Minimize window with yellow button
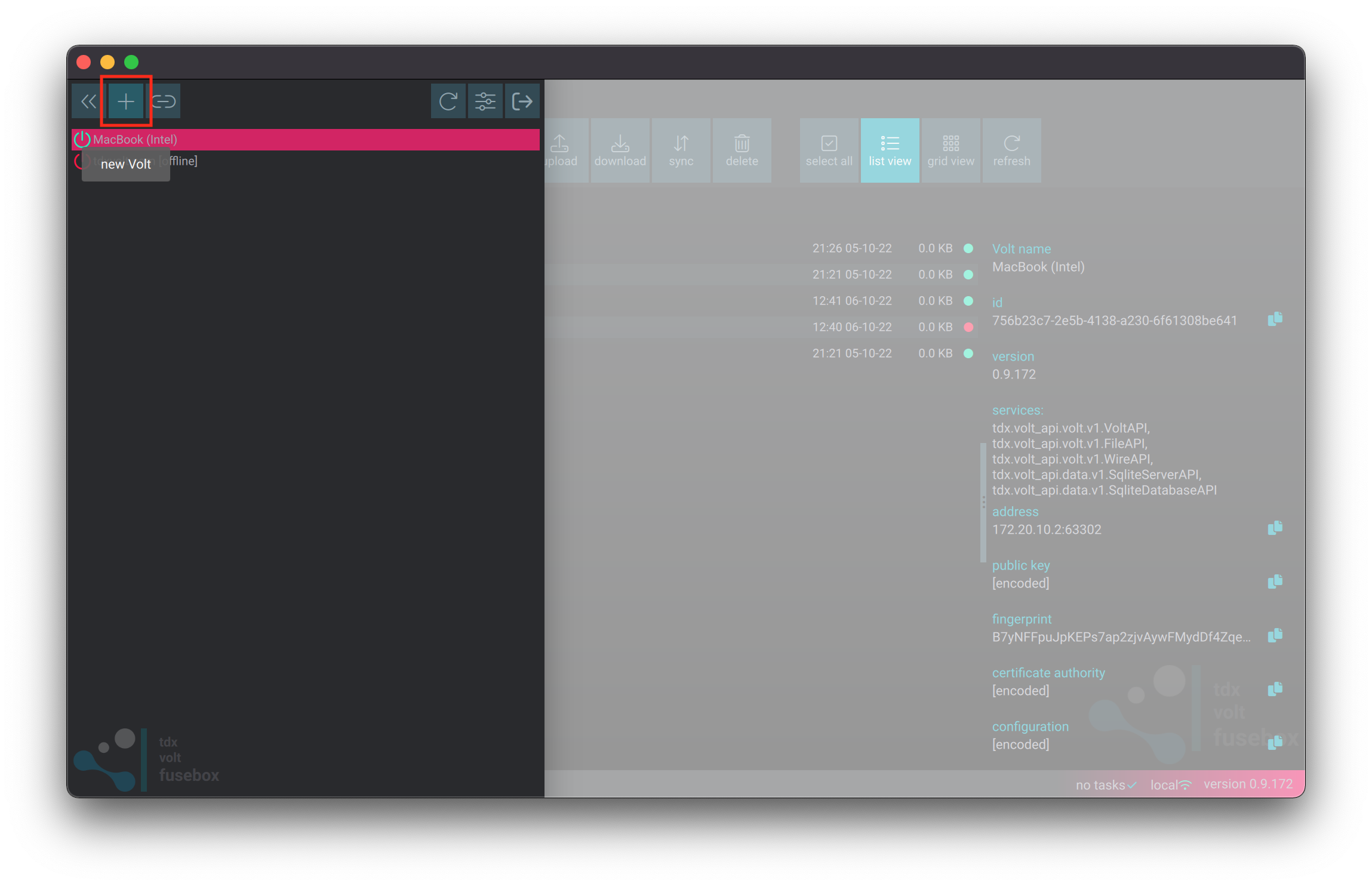1372x886 pixels. pyautogui.click(x=107, y=62)
